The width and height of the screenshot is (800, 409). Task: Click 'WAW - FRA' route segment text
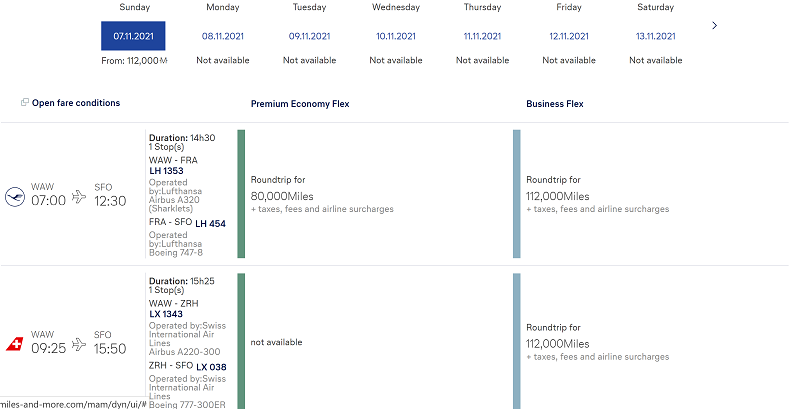pyautogui.click(x=173, y=160)
